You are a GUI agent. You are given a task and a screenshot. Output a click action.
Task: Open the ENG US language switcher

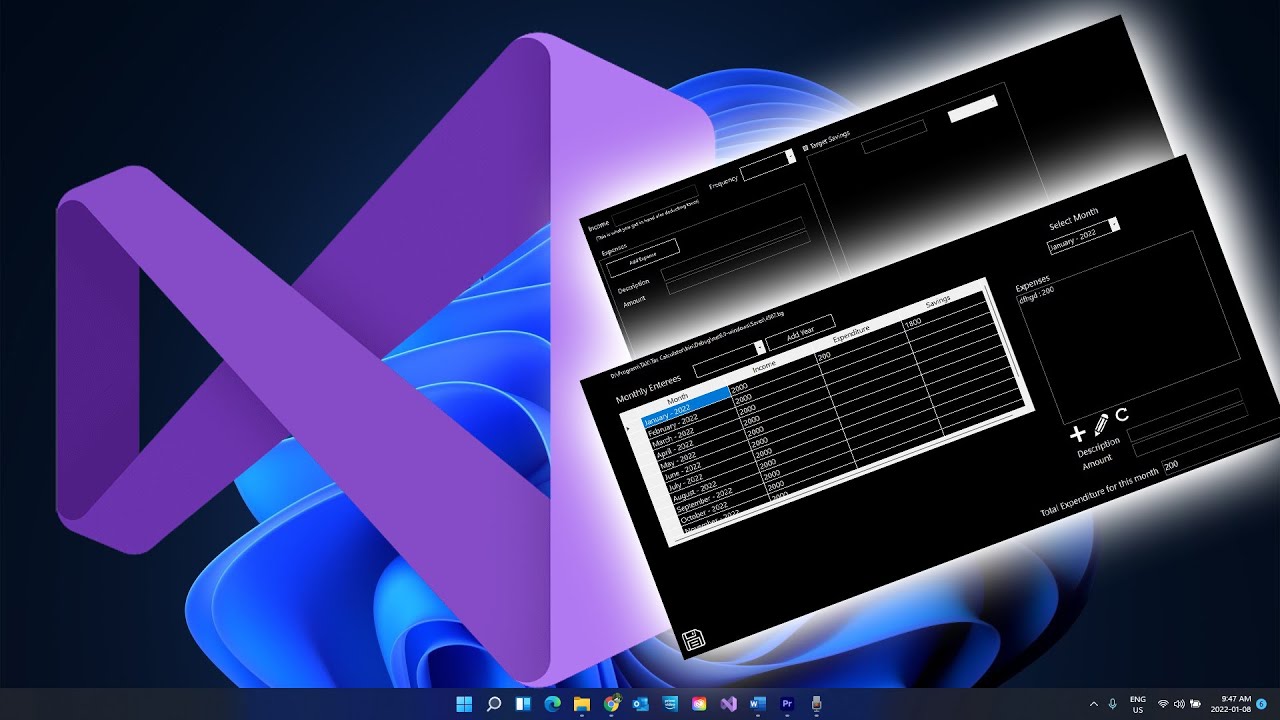(1138, 704)
